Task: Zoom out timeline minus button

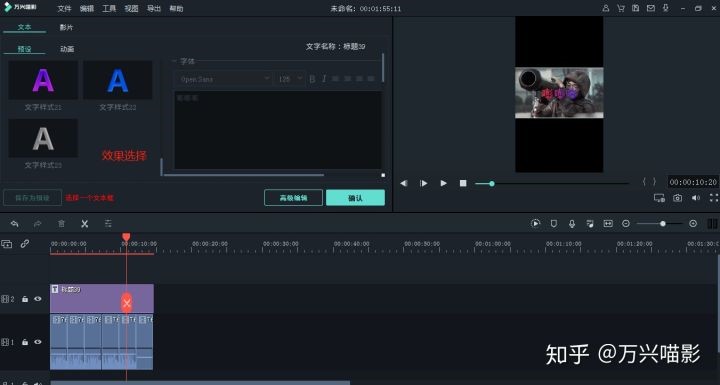Action: click(626, 224)
